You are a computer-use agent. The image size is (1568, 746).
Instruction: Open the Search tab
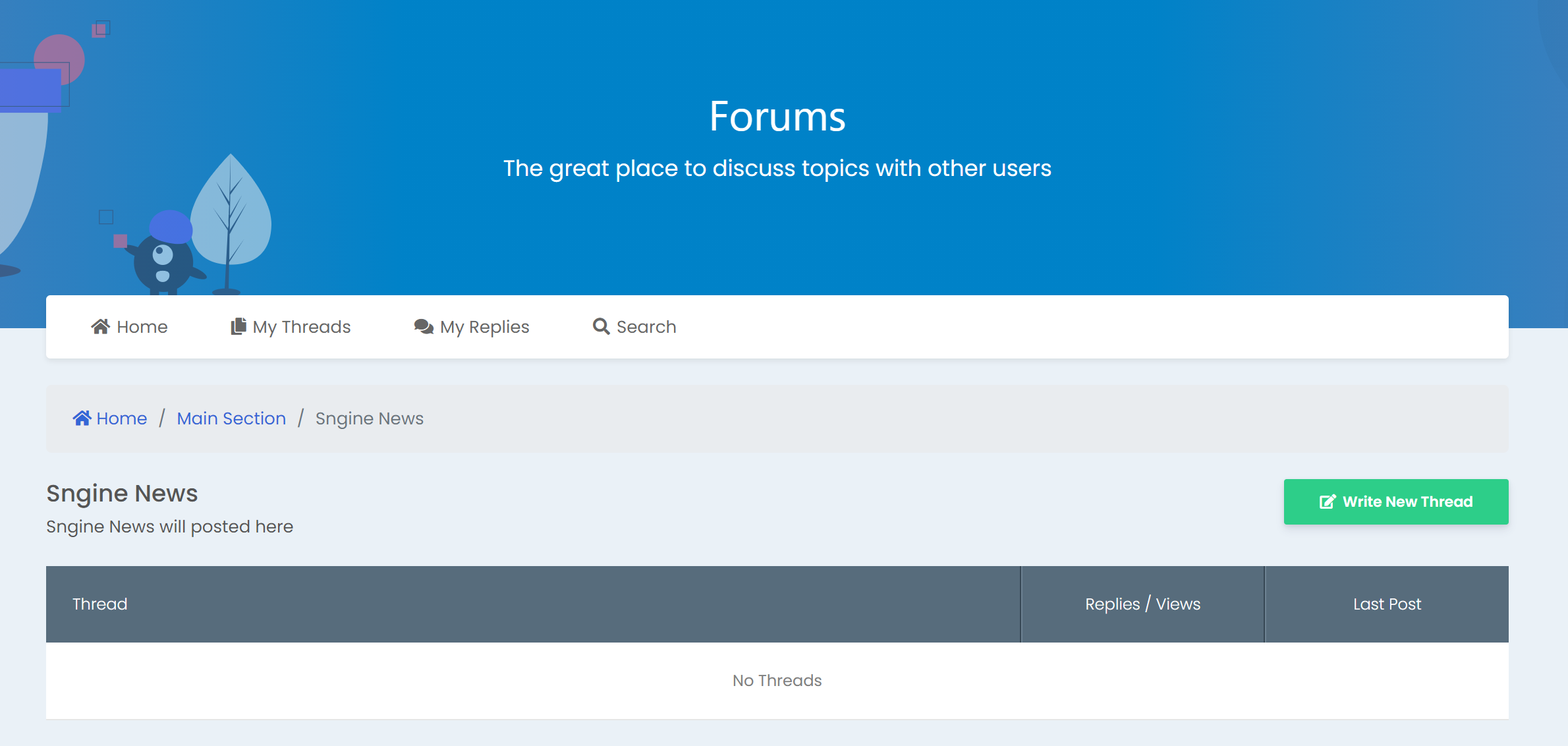(634, 327)
